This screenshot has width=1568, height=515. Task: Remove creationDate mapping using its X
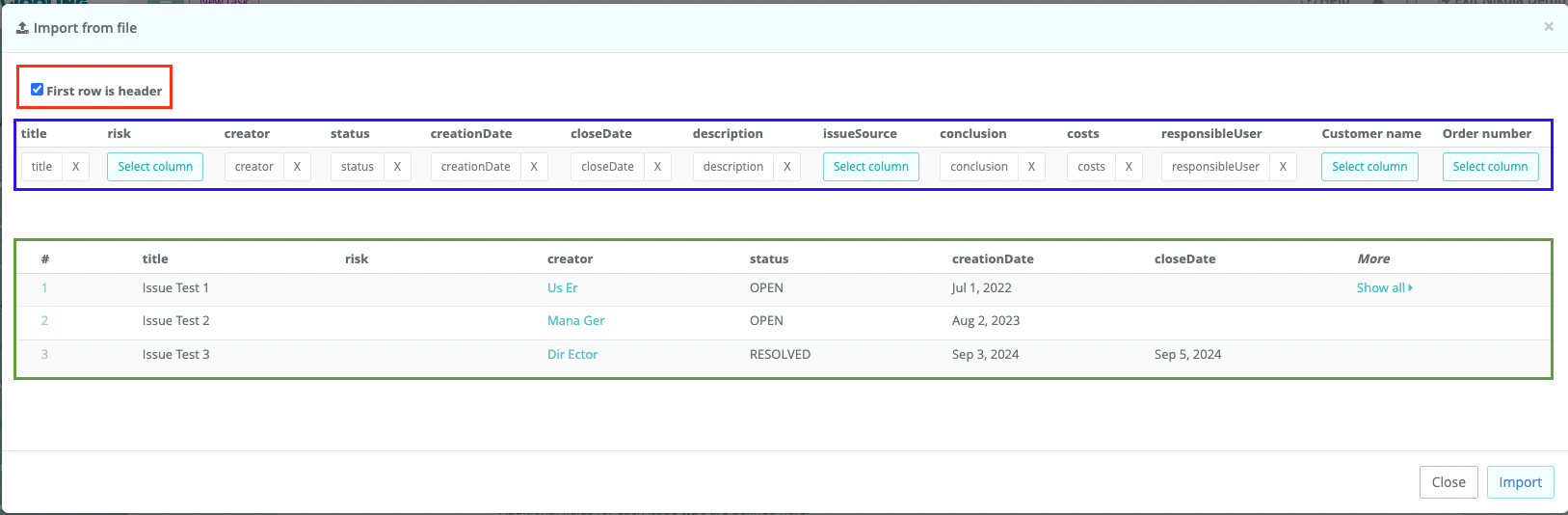tap(534, 167)
